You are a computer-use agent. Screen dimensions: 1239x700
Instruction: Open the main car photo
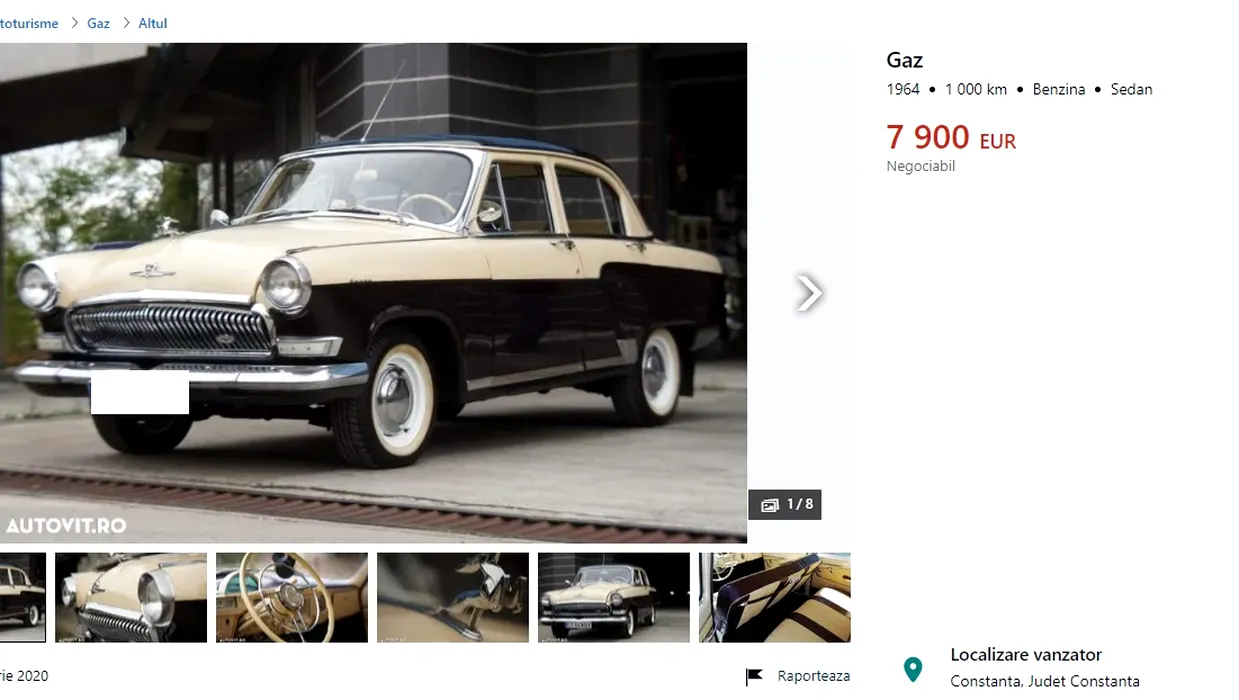pyautogui.click(x=373, y=293)
